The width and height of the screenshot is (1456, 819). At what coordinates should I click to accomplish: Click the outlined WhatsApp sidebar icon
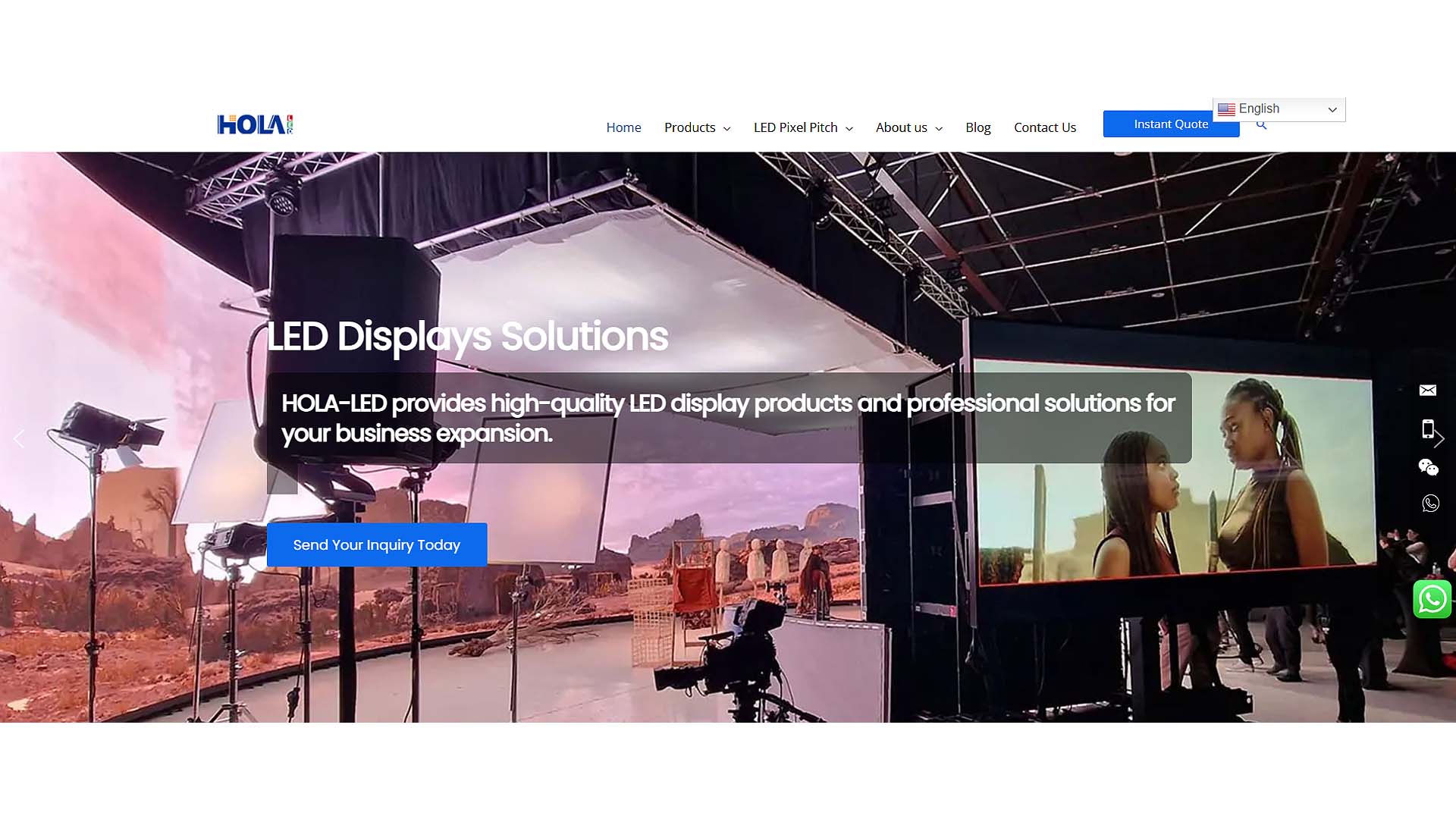pos(1430,504)
